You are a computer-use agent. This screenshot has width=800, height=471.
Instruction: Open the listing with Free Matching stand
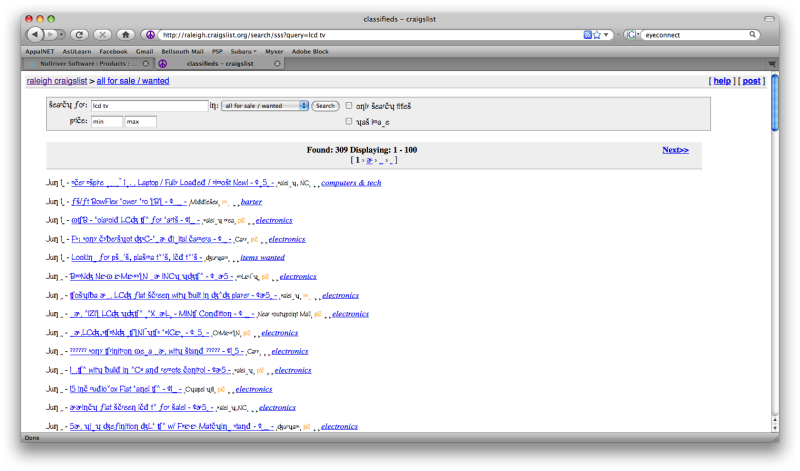171,426
